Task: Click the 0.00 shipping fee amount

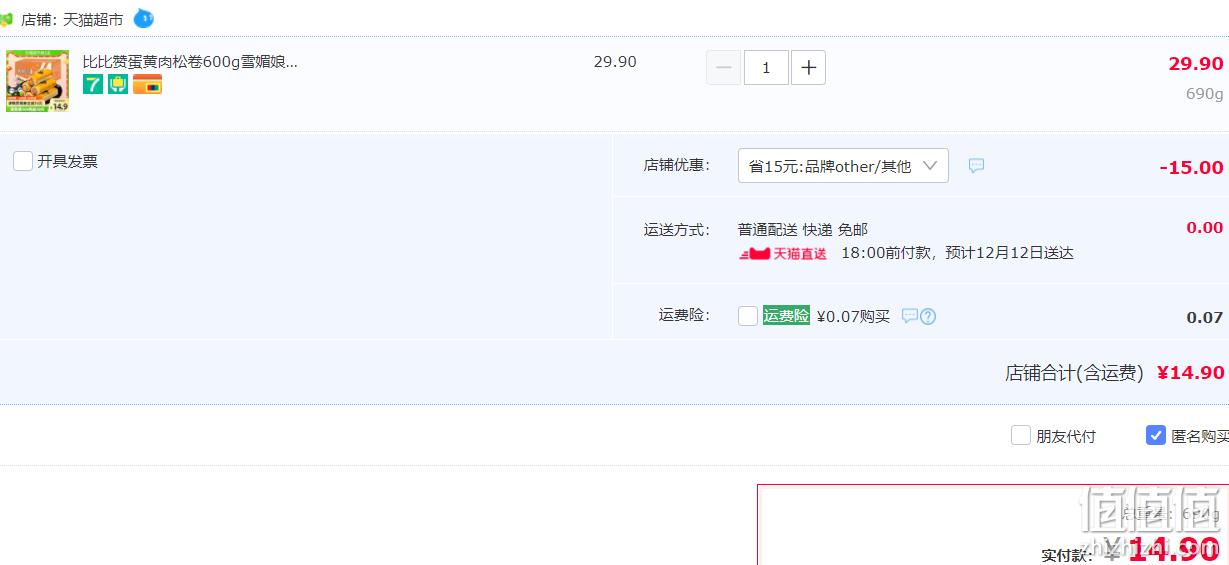Action: tap(1205, 228)
